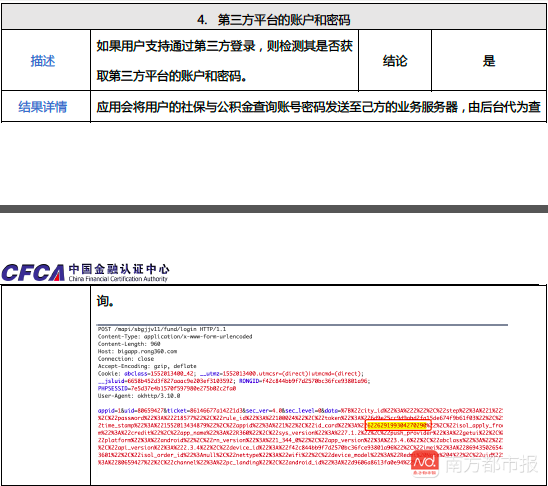Click the yellow highlighted id_card value
The height and width of the screenshot is (486, 548).
pos(398,426)
